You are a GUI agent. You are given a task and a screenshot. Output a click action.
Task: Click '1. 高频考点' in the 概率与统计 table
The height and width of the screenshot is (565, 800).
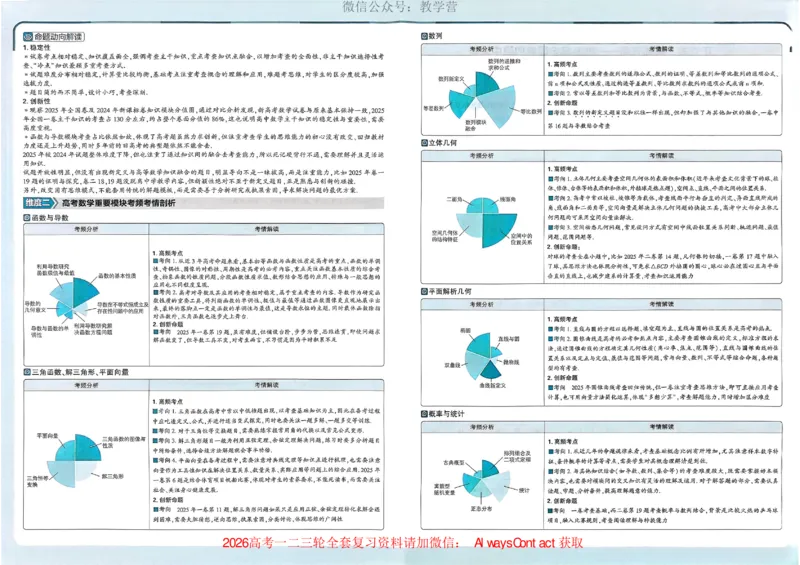[x=563, y=441]
